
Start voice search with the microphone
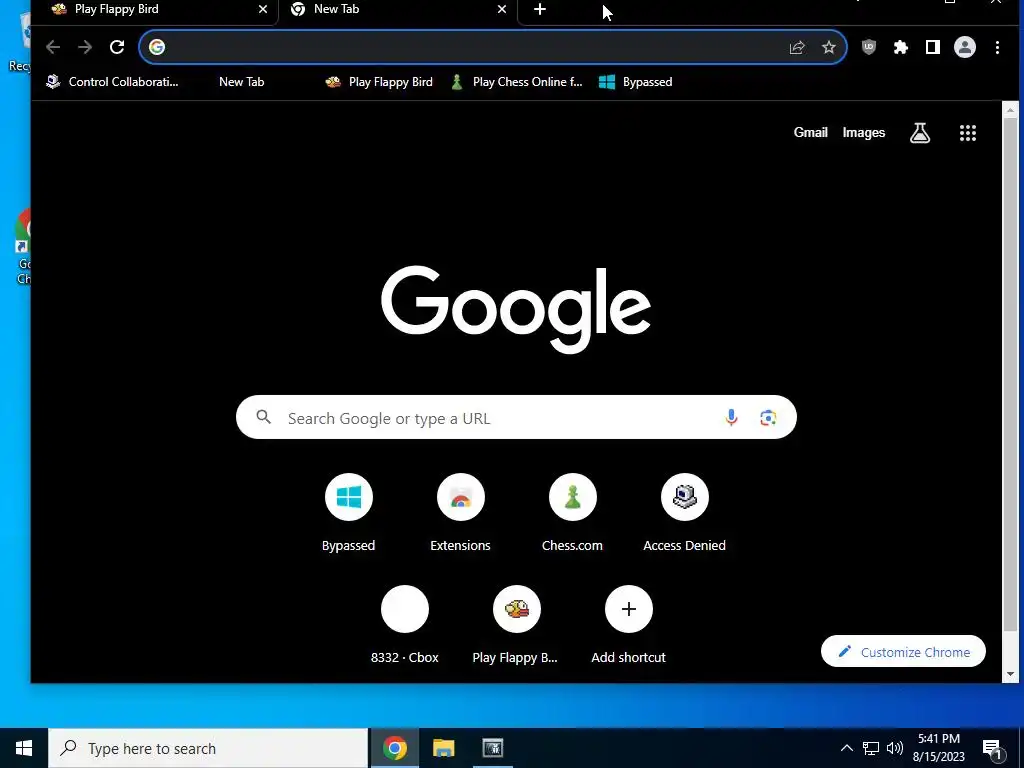(x=731, y=417)
